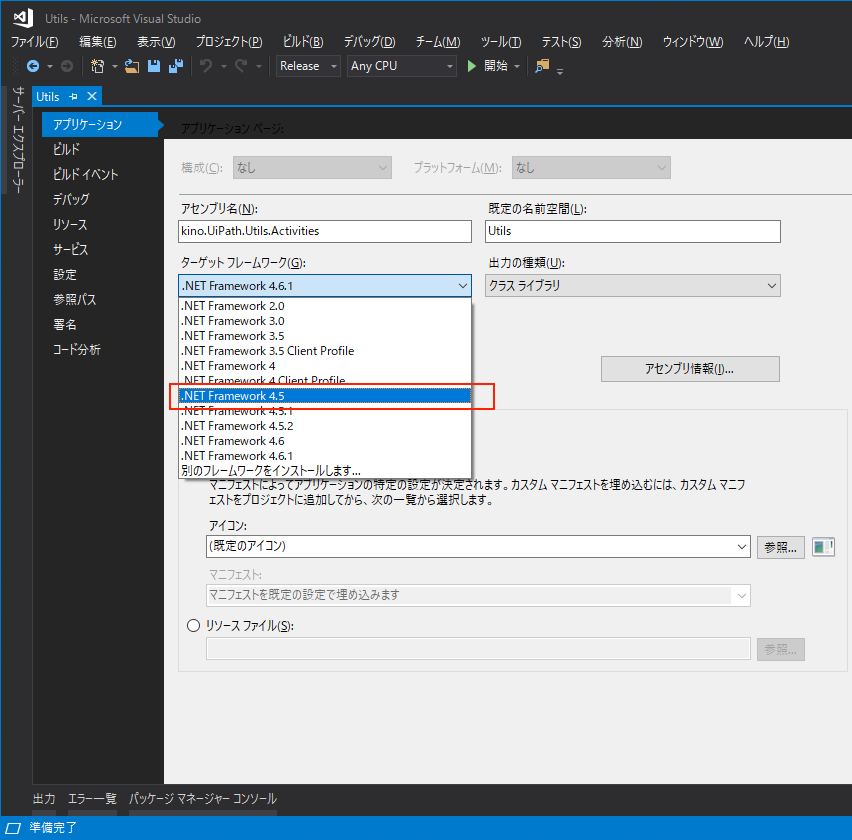The width and height of the screenshot is (852, 840).
Task: Click the new project toolbar icon
Action: point(98,66)
